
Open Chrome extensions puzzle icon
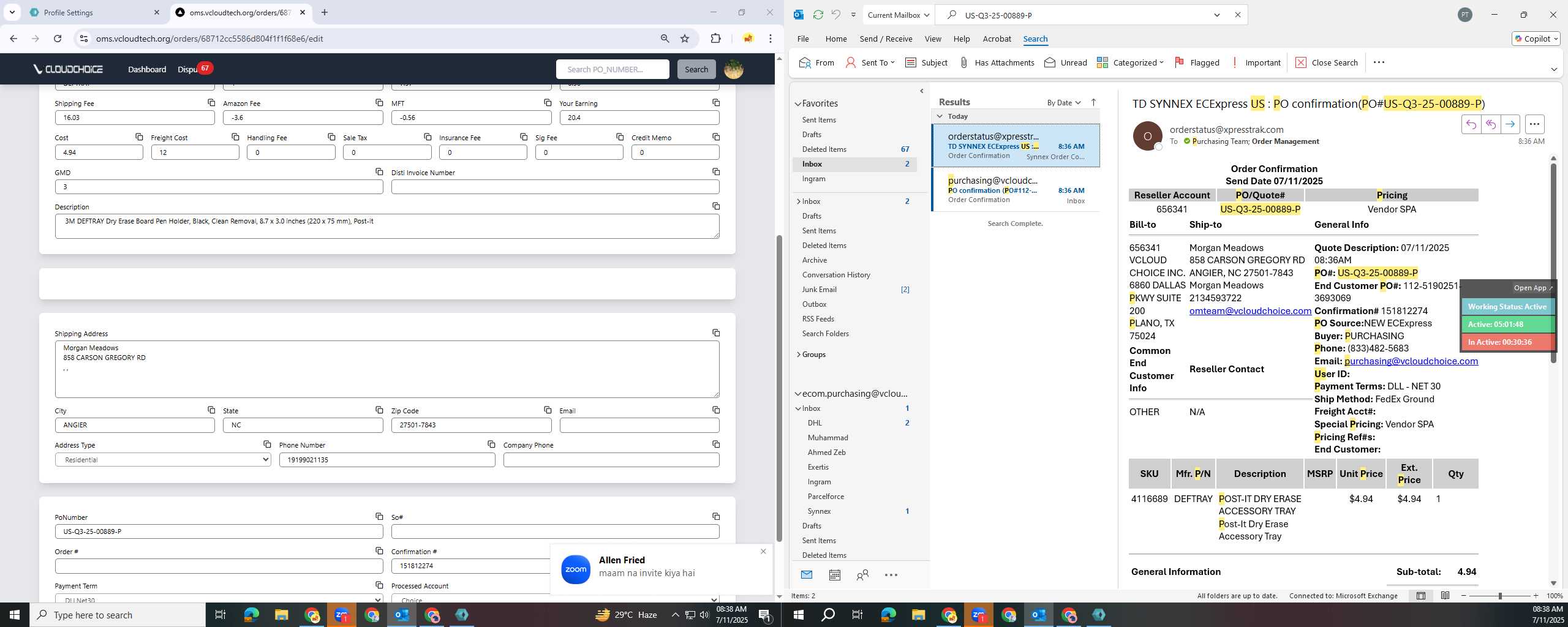tap(715, 39)
